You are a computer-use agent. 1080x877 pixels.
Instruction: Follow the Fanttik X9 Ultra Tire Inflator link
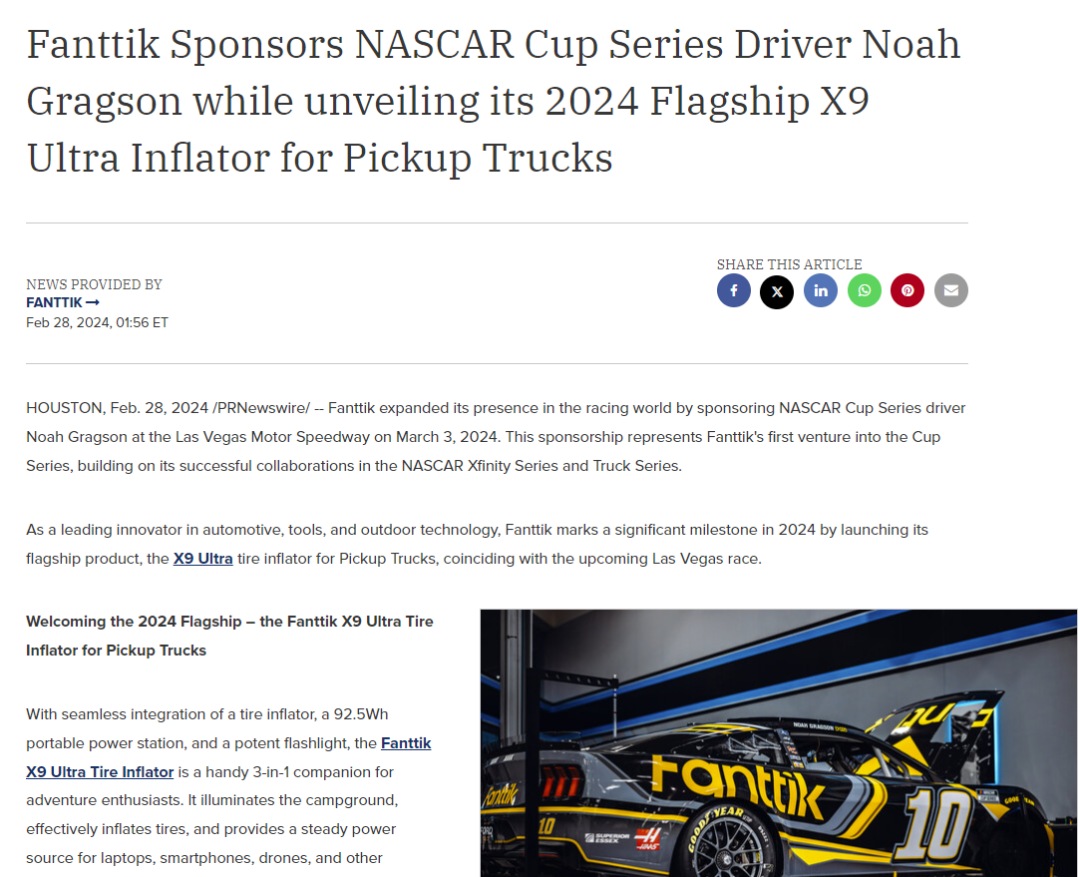click(229, 758)
